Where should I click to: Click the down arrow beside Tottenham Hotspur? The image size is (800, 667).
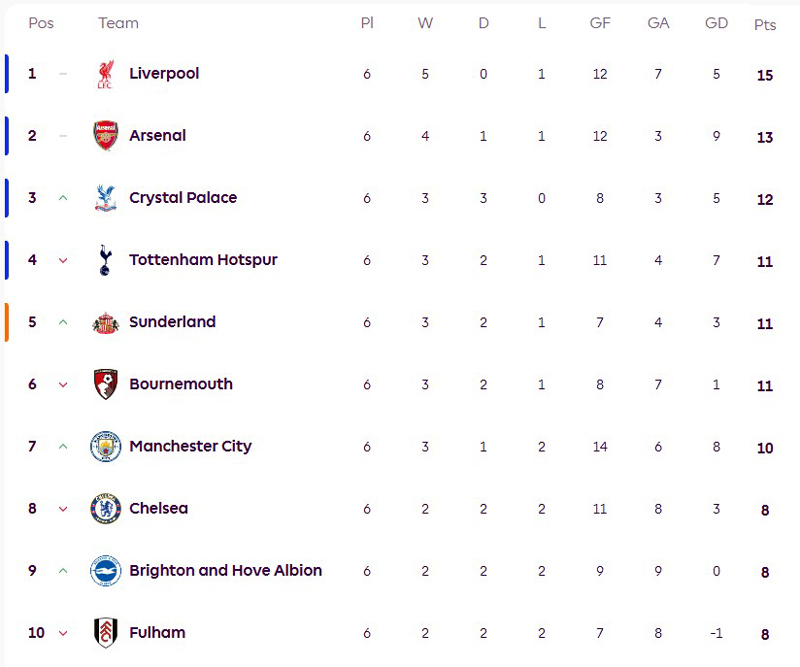click(x=63, y=260)
